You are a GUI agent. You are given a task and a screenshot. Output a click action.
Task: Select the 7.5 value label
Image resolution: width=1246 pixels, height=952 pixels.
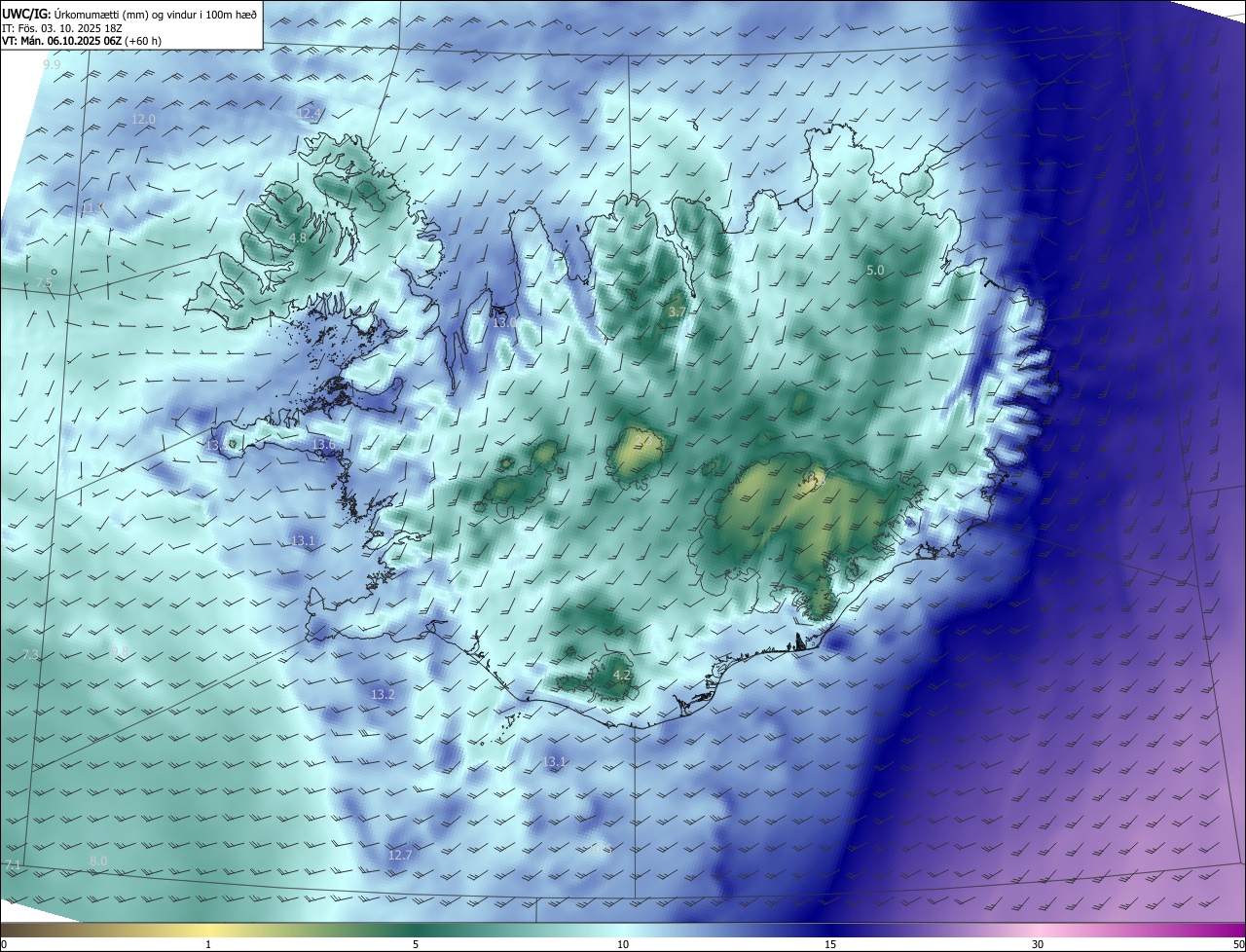click(x=43, y=282)
